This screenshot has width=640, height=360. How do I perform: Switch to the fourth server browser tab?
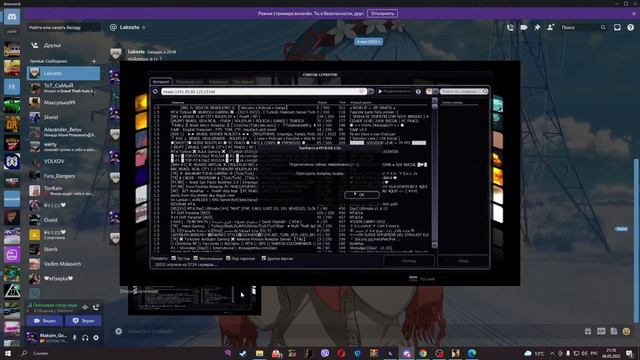(x=244, y=82)
